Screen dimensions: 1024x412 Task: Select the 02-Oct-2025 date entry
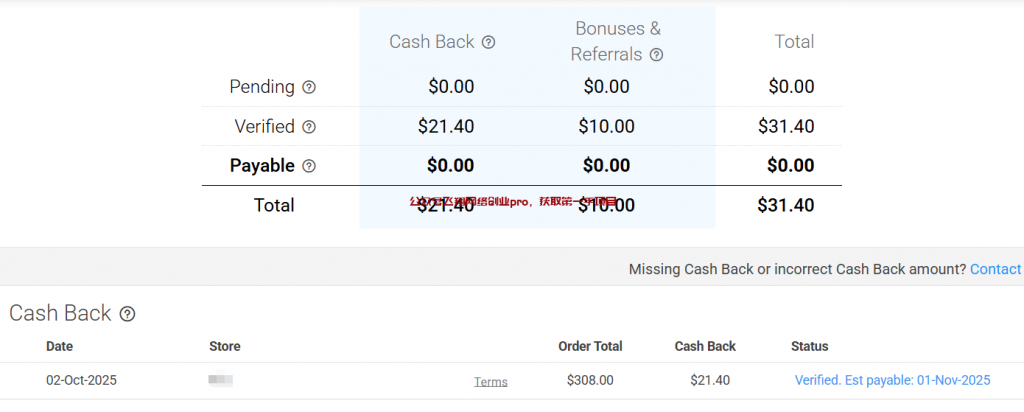[x=83, y=380]
